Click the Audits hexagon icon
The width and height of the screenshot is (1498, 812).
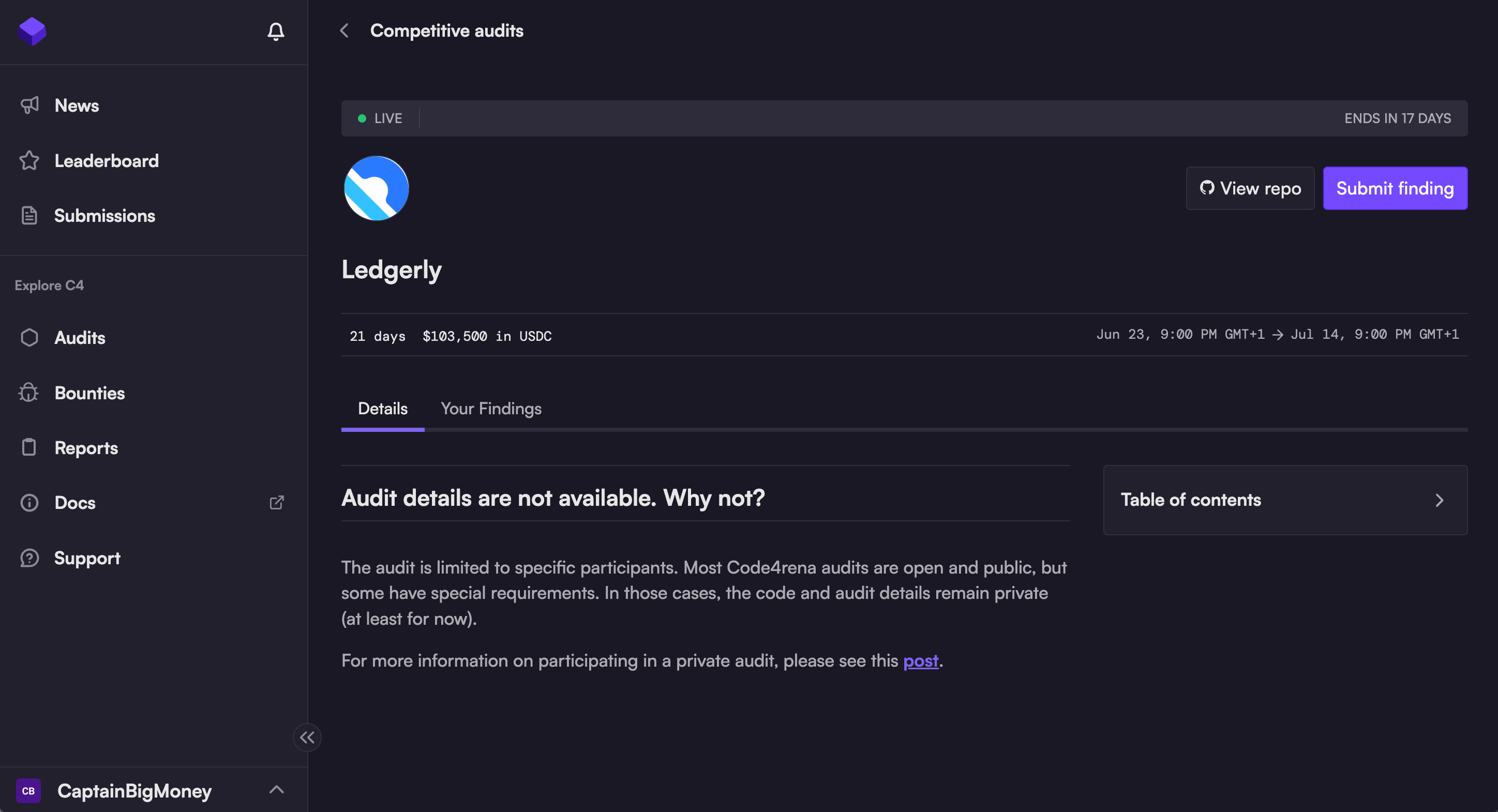coord(29,338)
